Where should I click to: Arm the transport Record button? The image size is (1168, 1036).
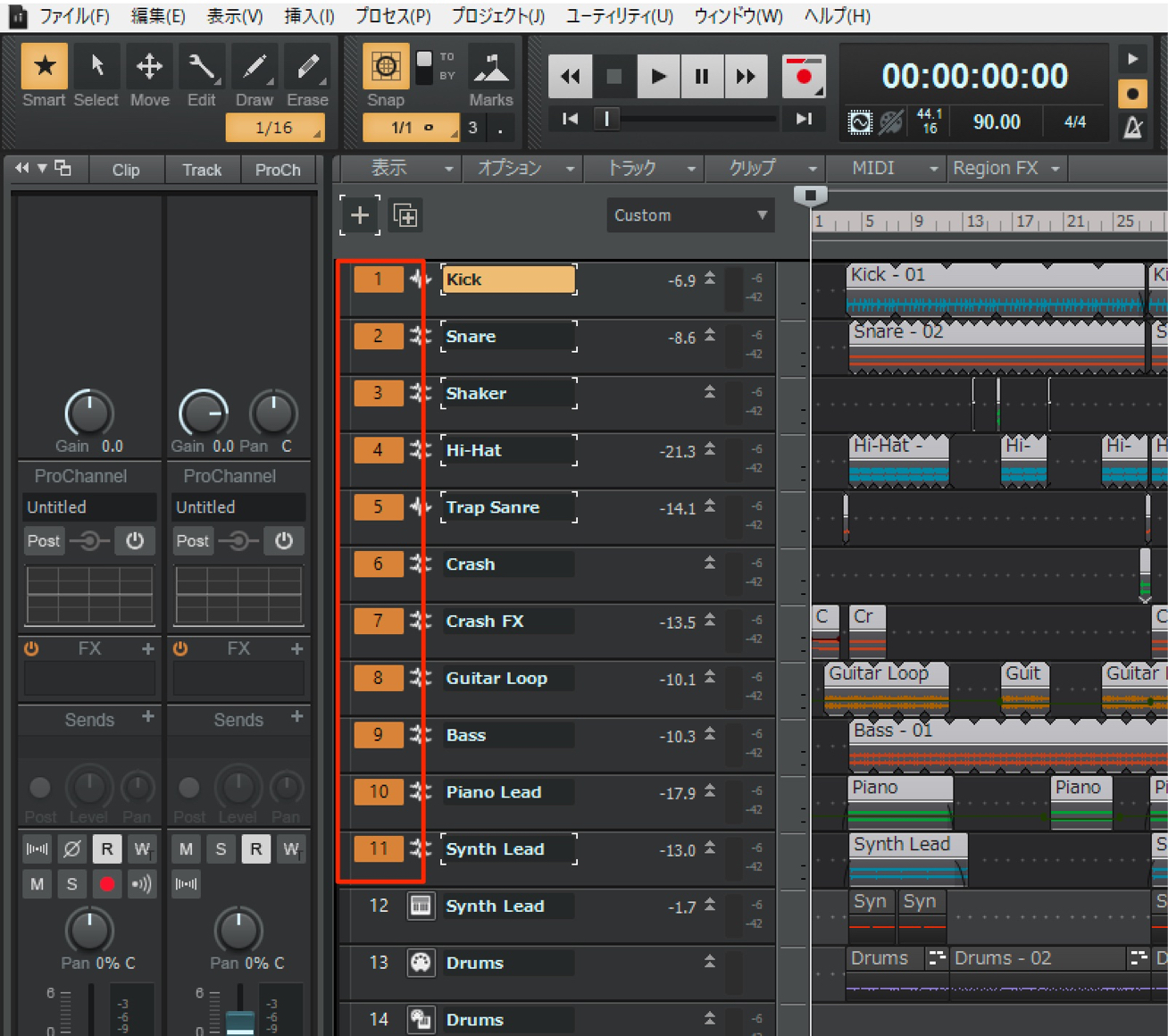coord(803,77)
